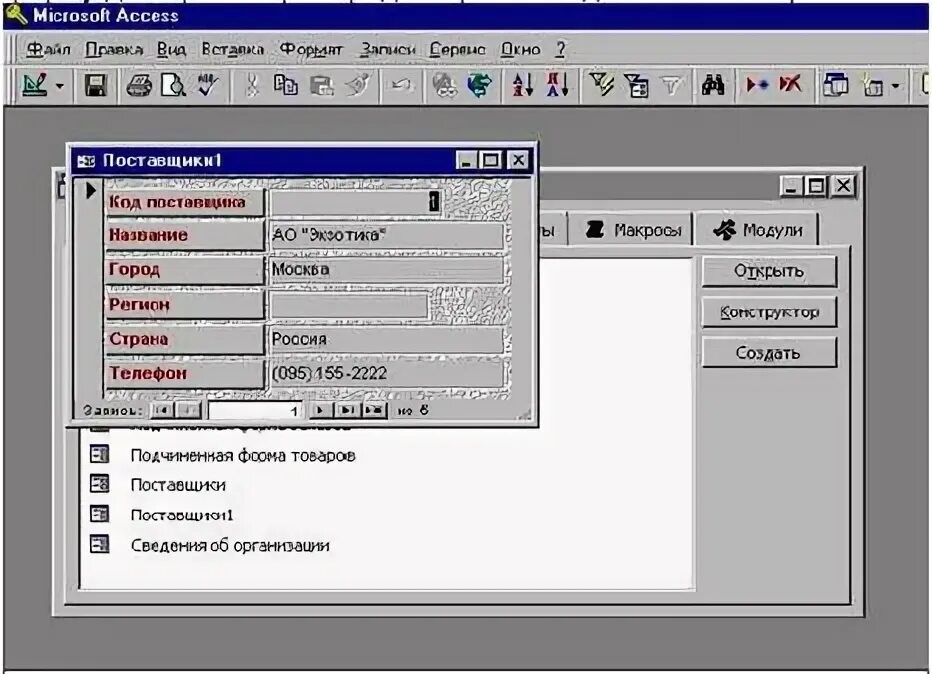Open Print Preview from toolbar
This screenshot has height=674, width=932.
(x=173, y=86)
